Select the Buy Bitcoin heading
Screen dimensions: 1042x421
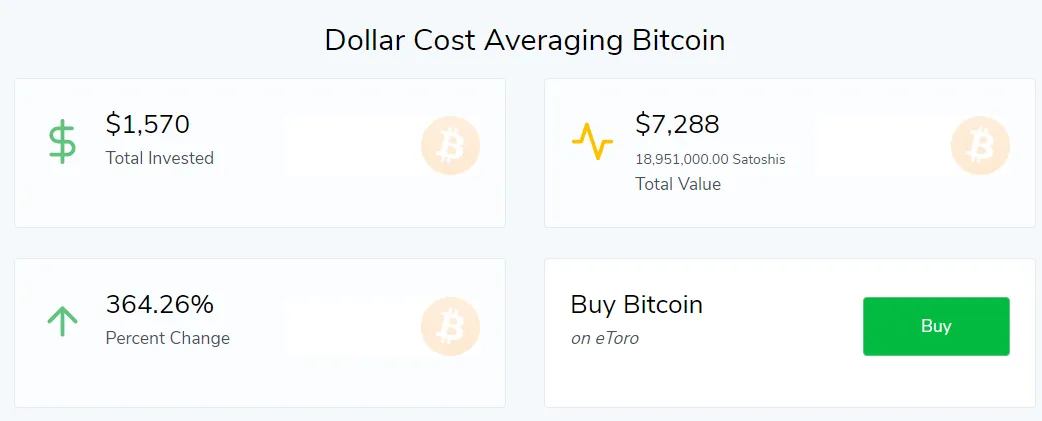pos(637,305)
